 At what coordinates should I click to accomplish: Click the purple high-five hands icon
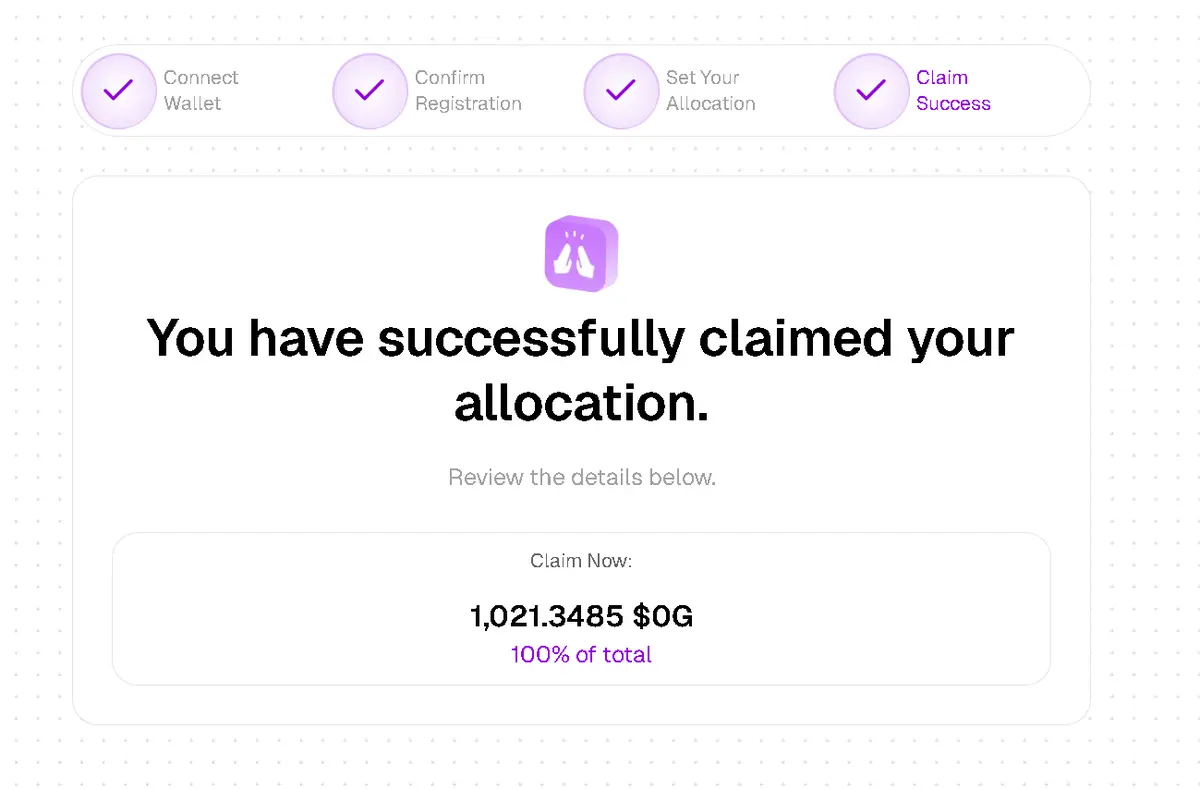click(581, 254)
